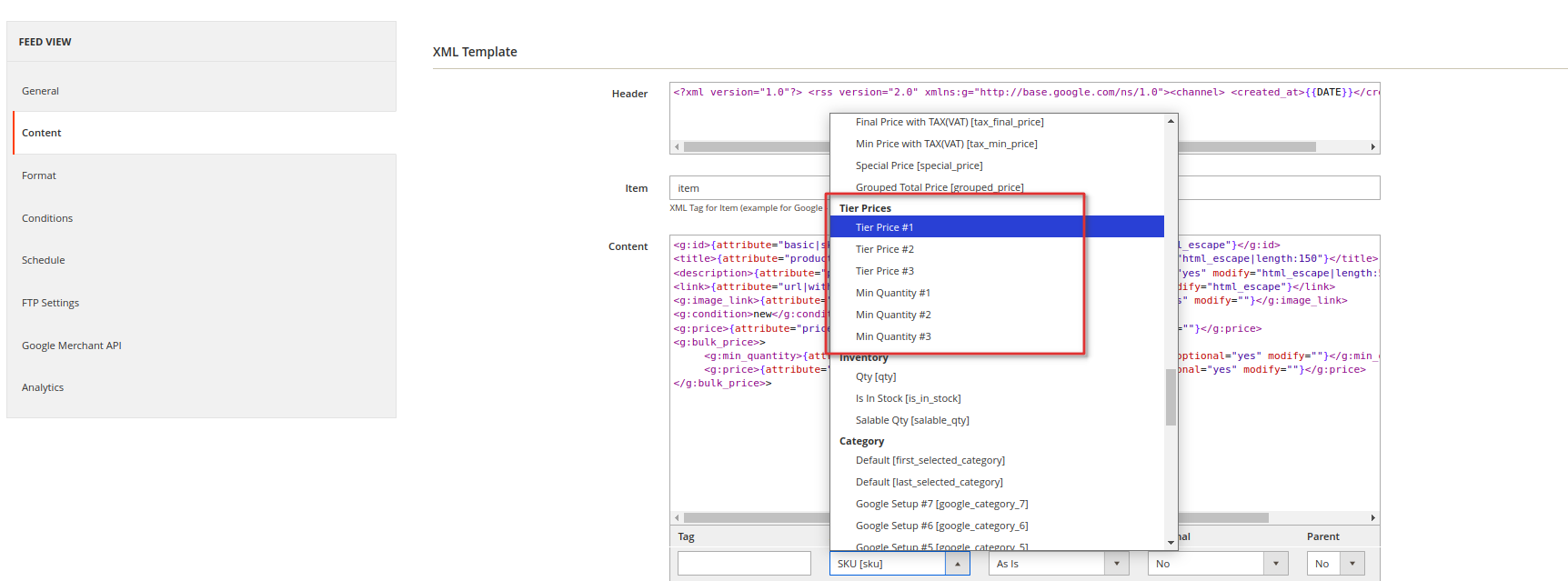This screenshot has height=581, width=1568.
Task: Select Min Quantity #1 option
Action: click(997, 293)
